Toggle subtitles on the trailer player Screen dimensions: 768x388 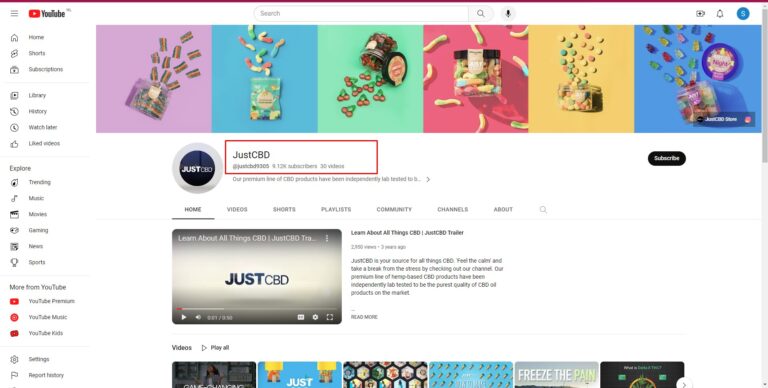tap(301, 317)
